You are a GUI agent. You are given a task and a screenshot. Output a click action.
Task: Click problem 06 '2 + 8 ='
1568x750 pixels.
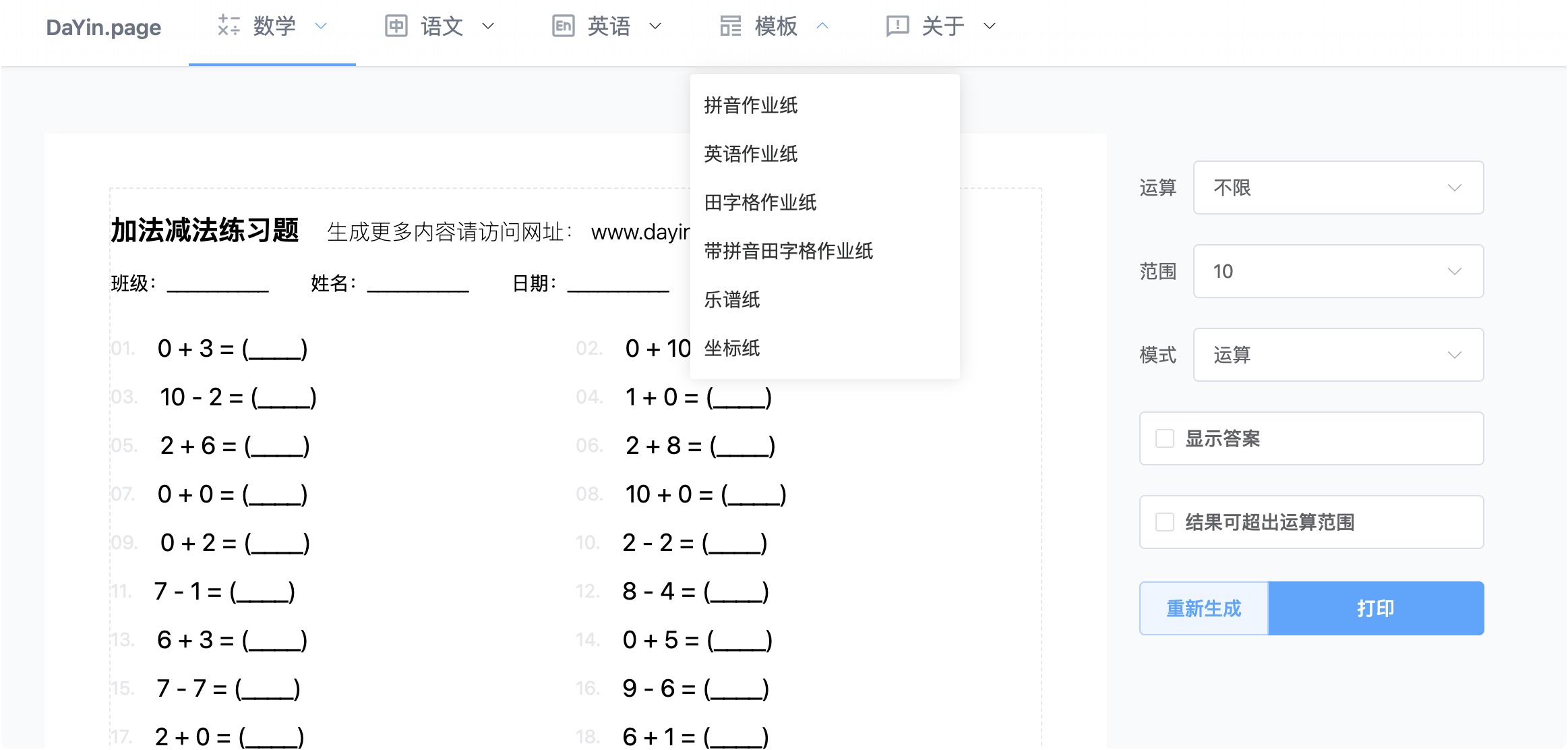[x=700, y=446]
